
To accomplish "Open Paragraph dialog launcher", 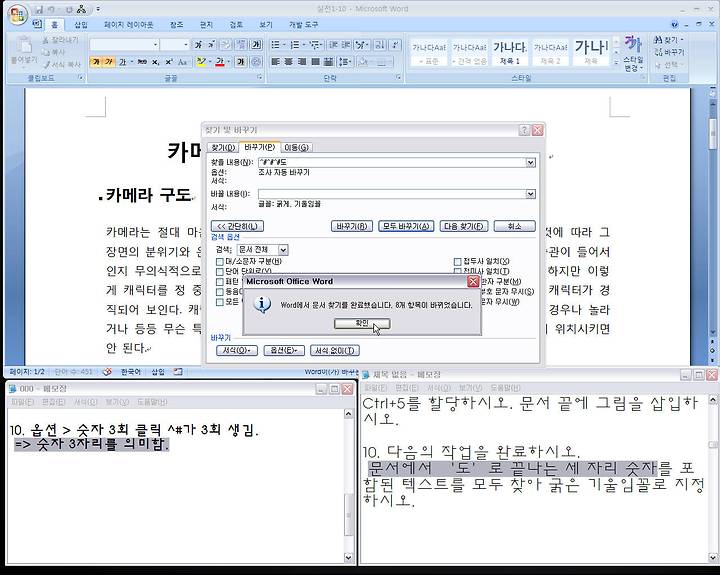I will click(399, 78).
